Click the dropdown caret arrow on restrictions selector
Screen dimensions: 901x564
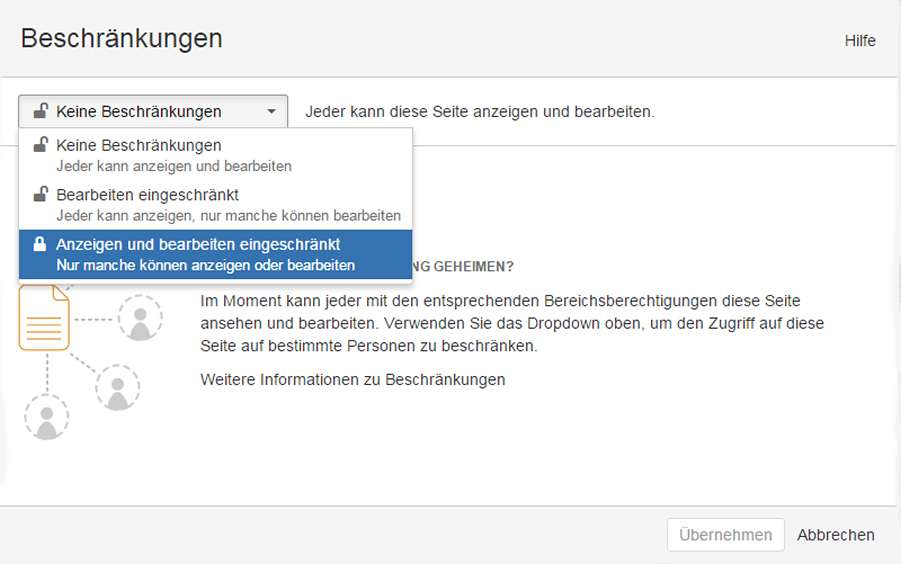(x=271, y=112)
